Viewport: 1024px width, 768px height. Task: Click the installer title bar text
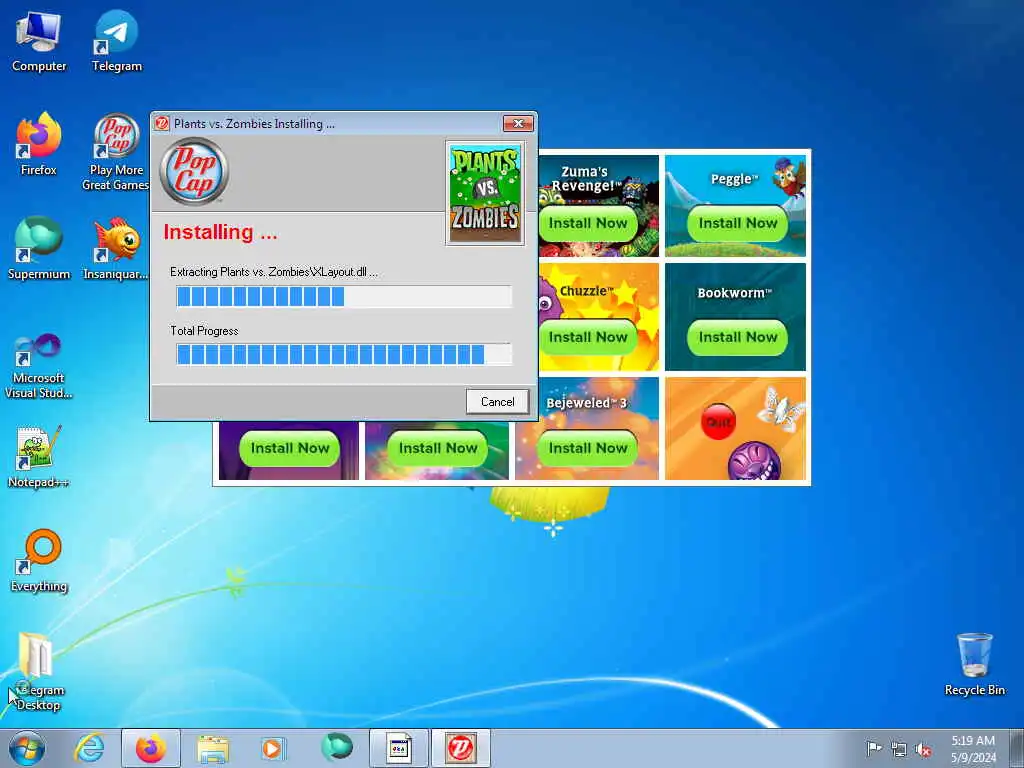(254, 123)
